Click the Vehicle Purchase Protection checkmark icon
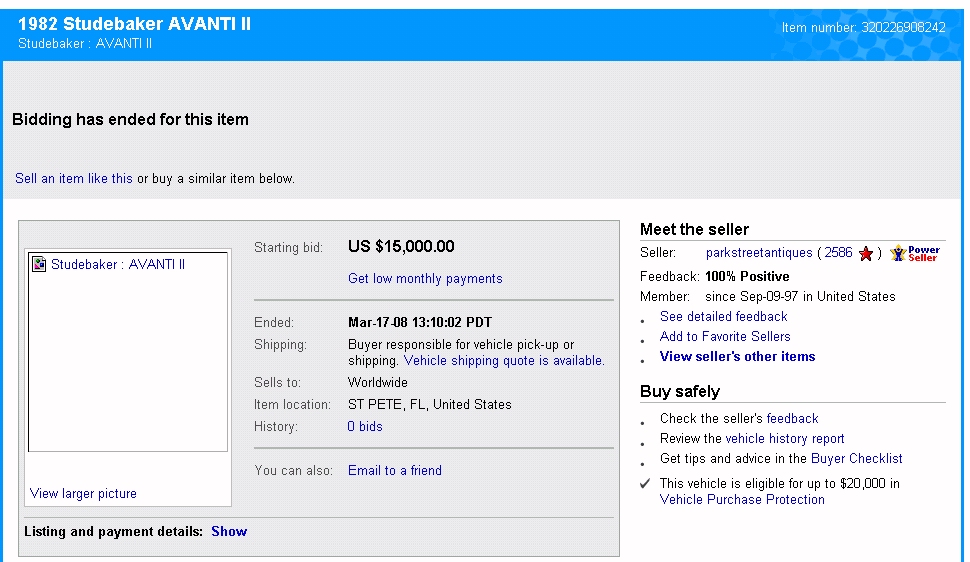 pos(645,484)
